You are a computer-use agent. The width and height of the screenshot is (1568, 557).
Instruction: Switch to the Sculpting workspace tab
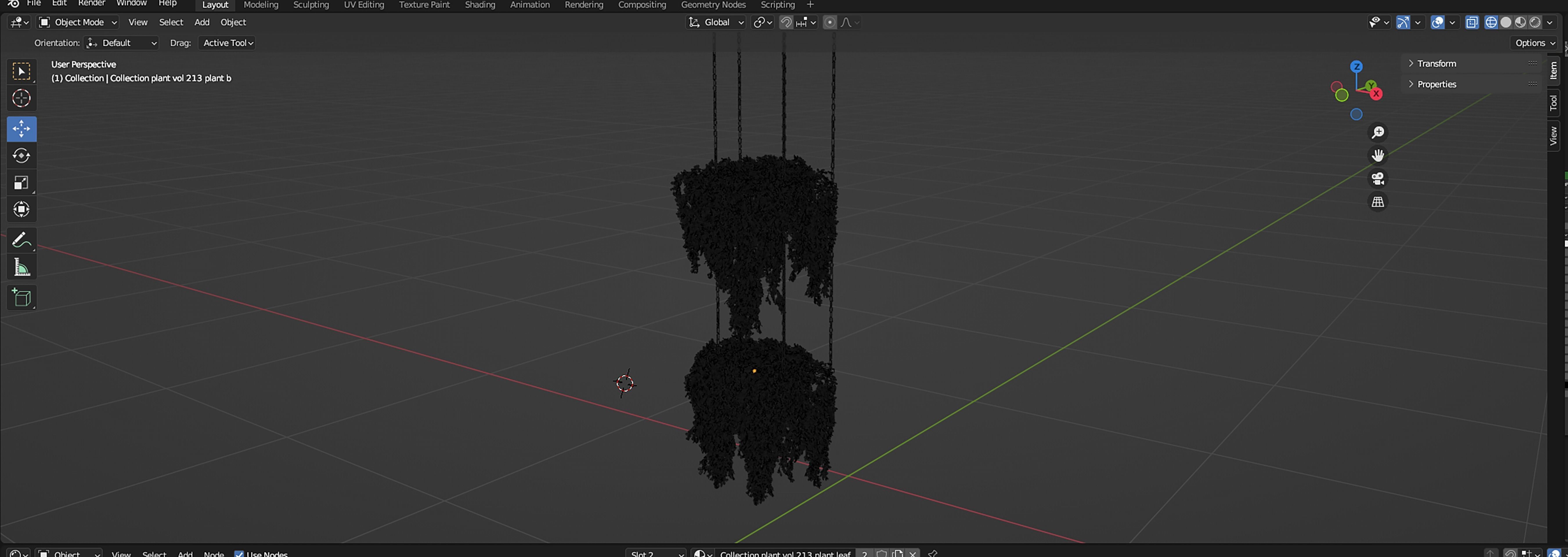coord(311,5)
